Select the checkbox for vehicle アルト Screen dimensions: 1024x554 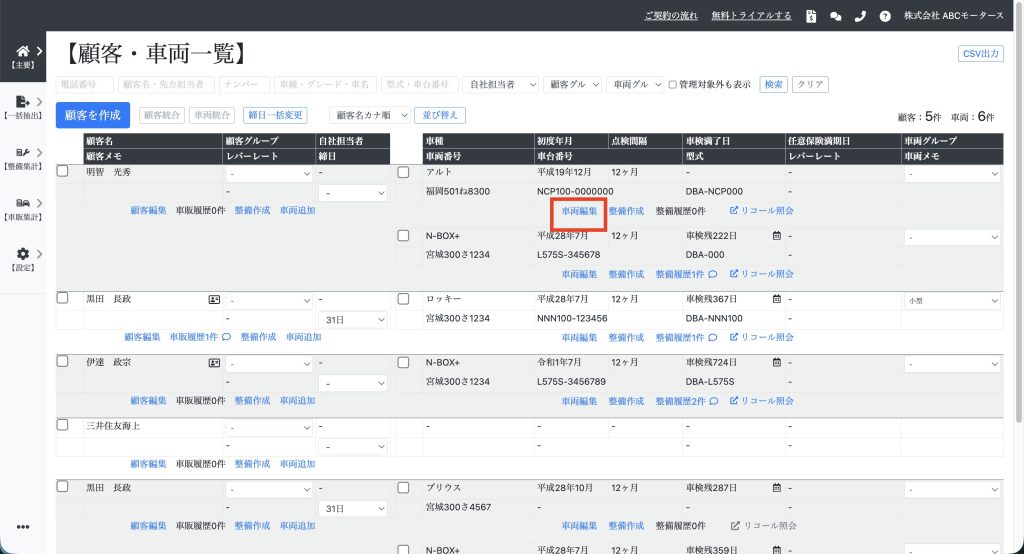404,172
